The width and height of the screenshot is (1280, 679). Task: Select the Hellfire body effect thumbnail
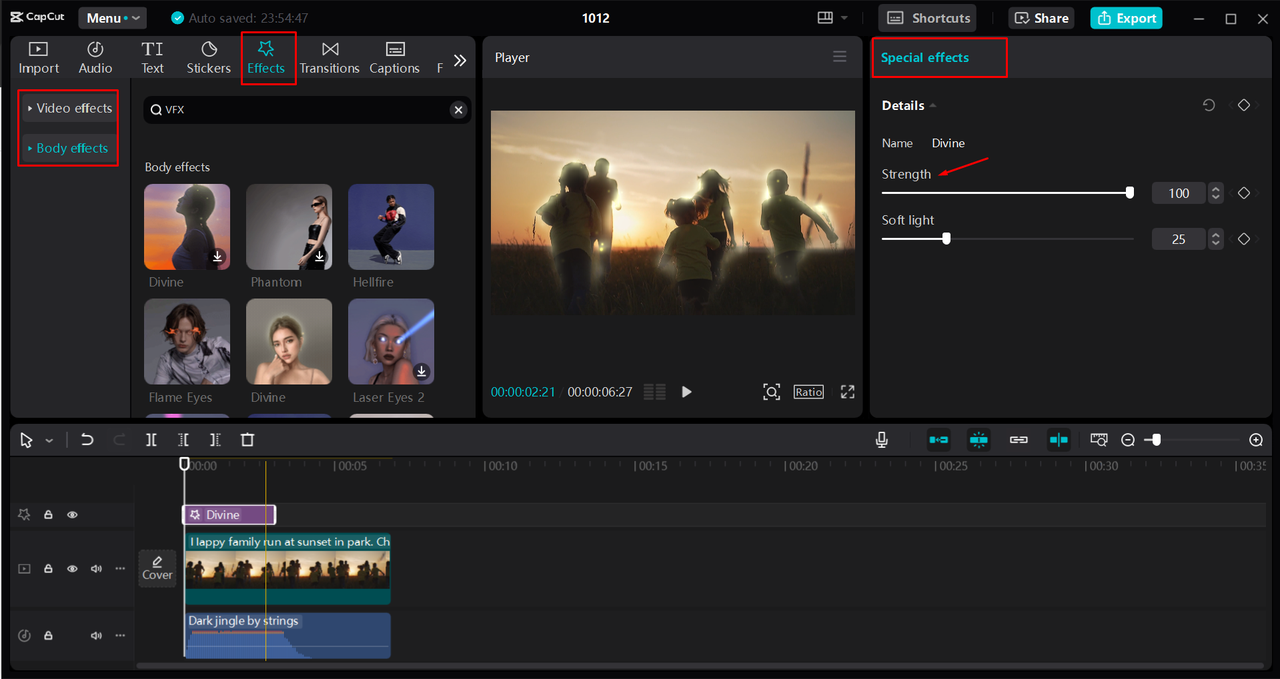point(391,227)
